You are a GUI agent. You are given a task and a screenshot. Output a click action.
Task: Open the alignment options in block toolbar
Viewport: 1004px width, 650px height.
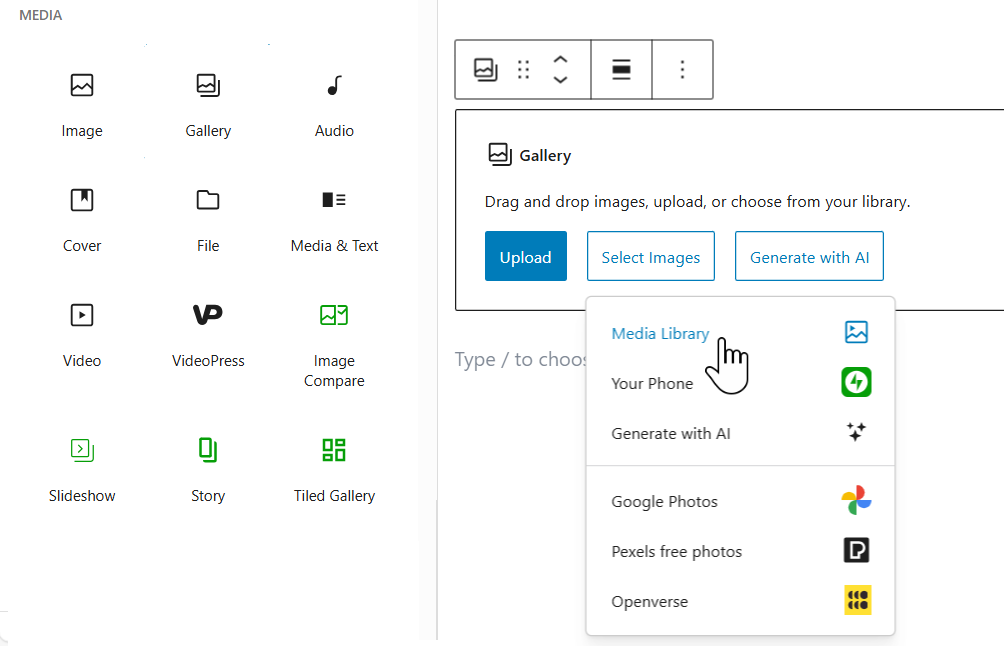click(621, 69)
